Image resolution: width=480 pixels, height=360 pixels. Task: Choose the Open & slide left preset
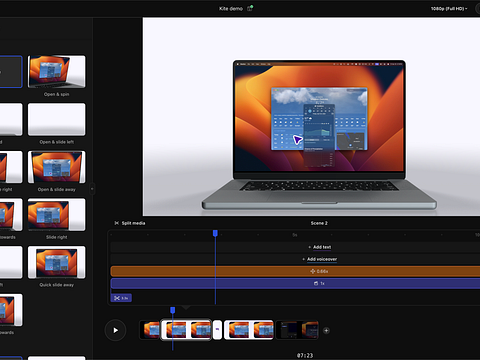point(57,119)
